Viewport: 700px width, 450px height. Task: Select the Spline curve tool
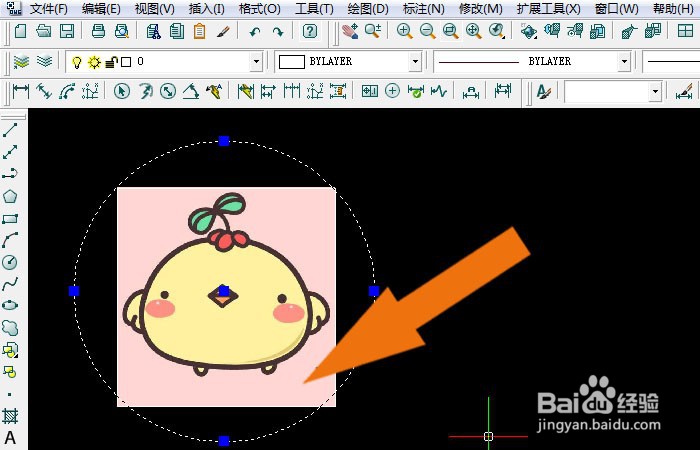click(x=10, y=283)
